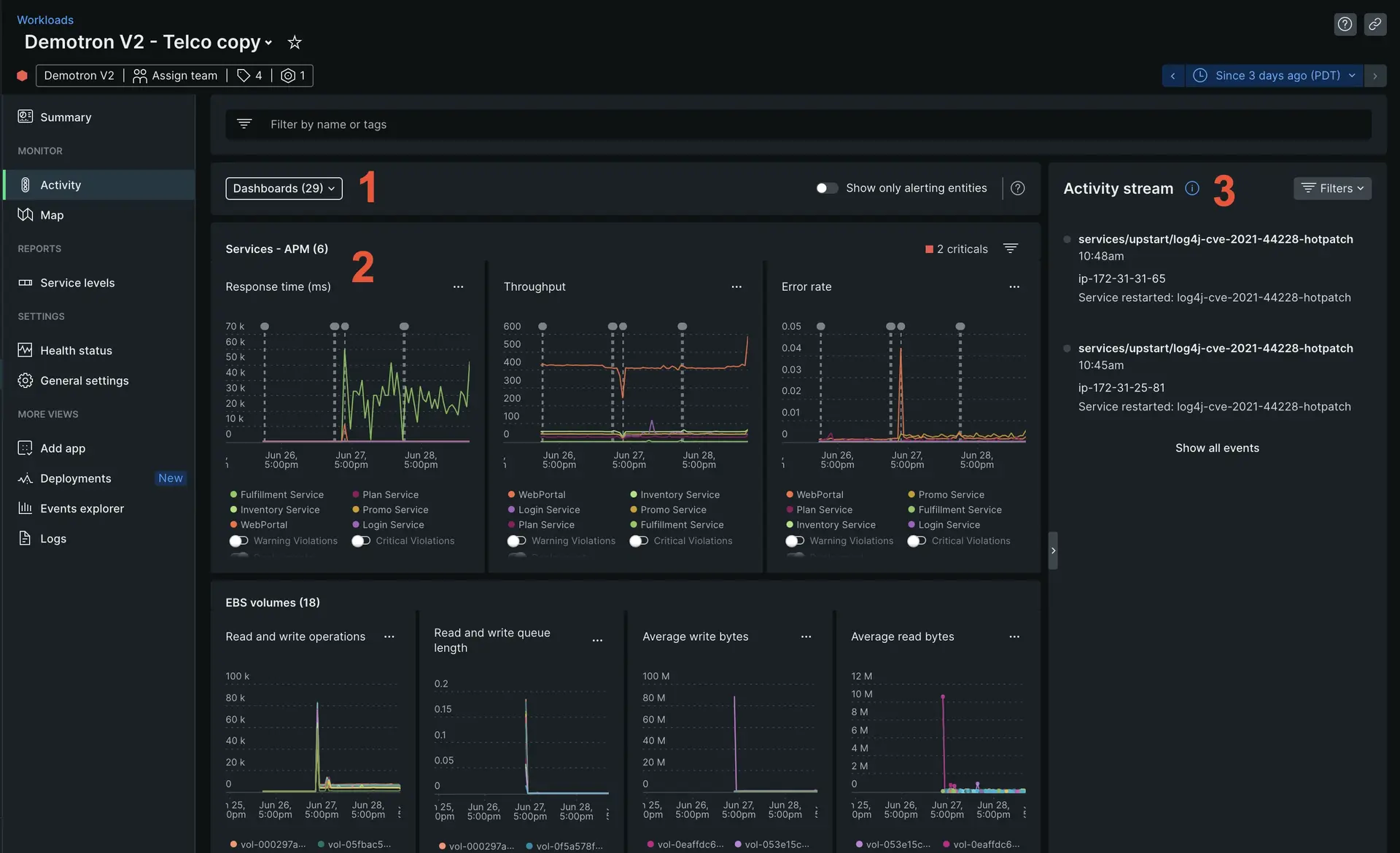Open Activity stream info icon
This screenshot has width=1400, height=853.
pos(1192,188)
